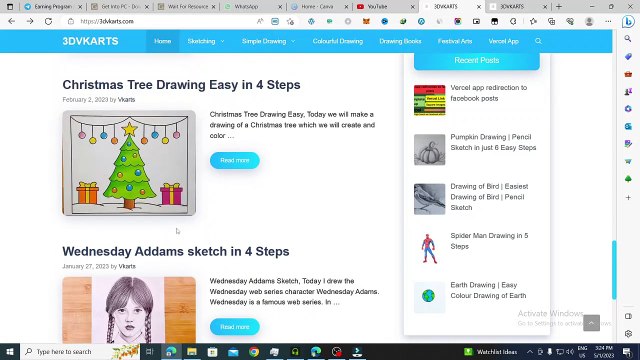This screenshot has height=360, width=640.
Task: Click the Christmas tree drawing thumbnail
Action: point(129,163)
